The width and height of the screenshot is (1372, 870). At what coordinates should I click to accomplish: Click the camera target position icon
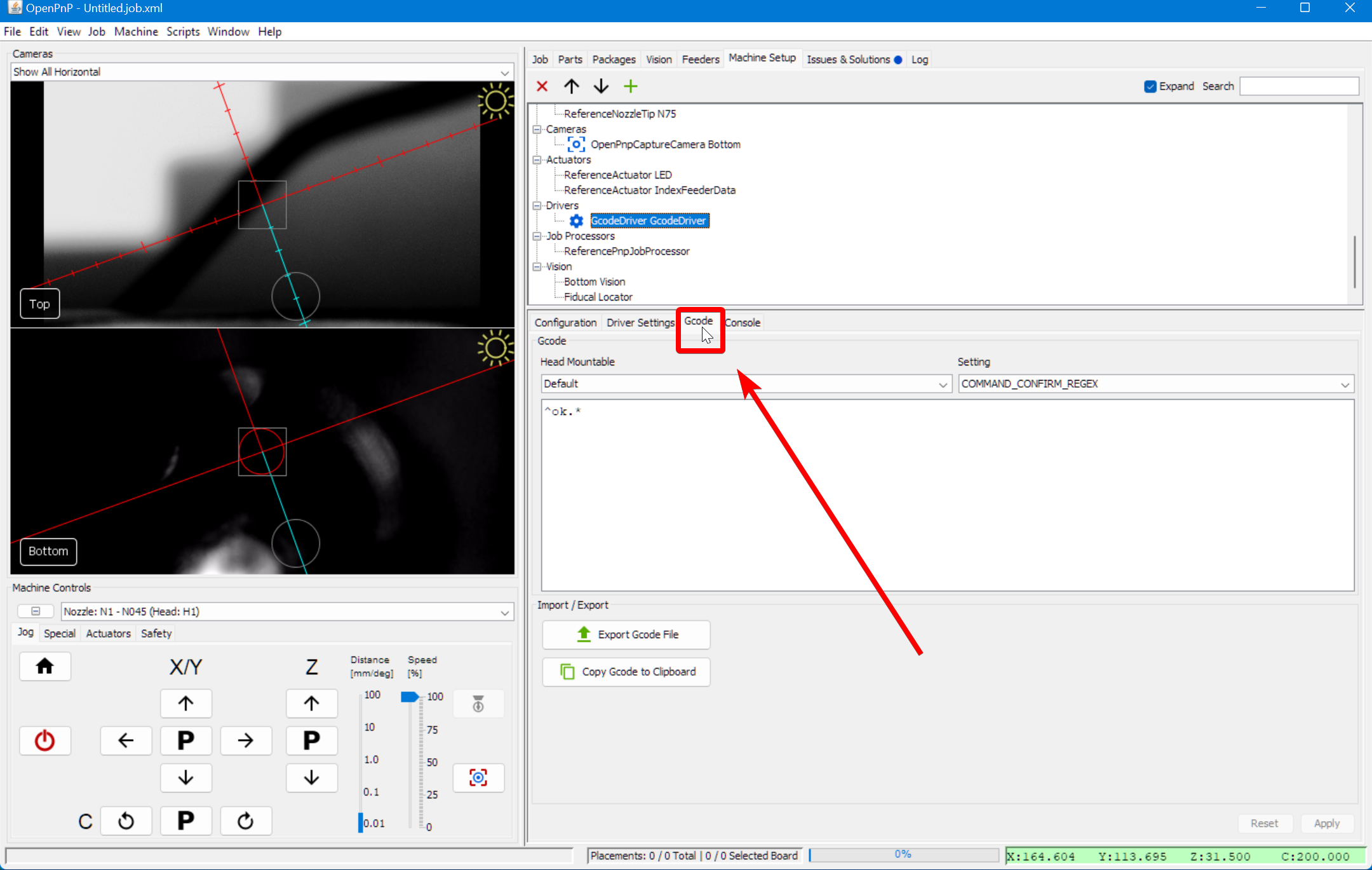click(478, 777)
